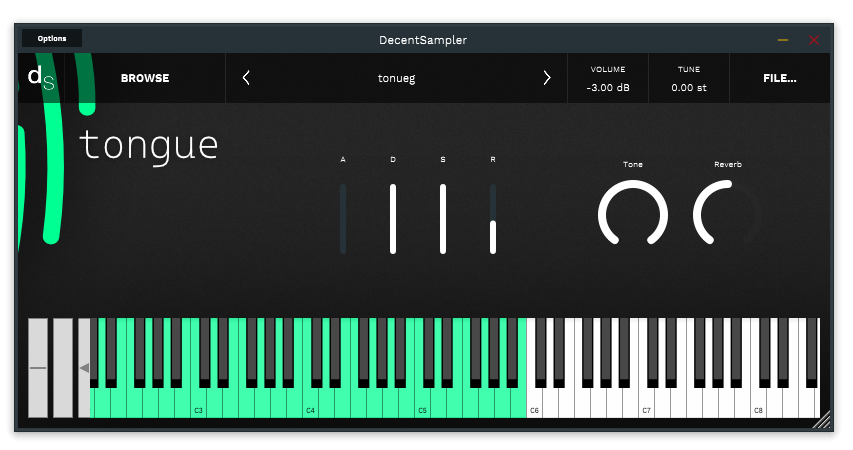The width and height of the screenshot is (853, 450).
Task: Play the C4 key on keyboard
Action: 311,403
